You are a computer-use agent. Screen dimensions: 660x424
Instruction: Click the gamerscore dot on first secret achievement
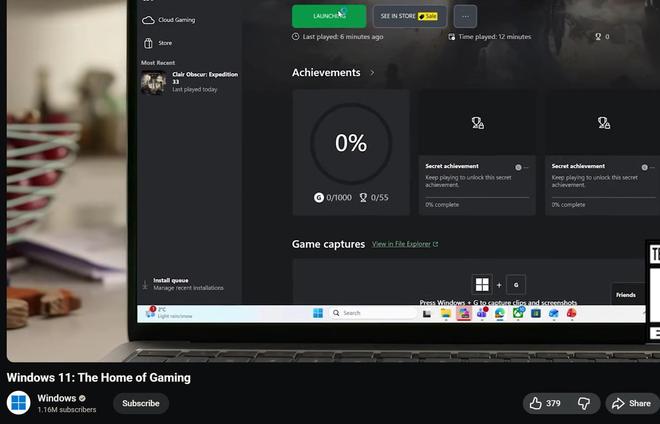[x=518, y=167]
